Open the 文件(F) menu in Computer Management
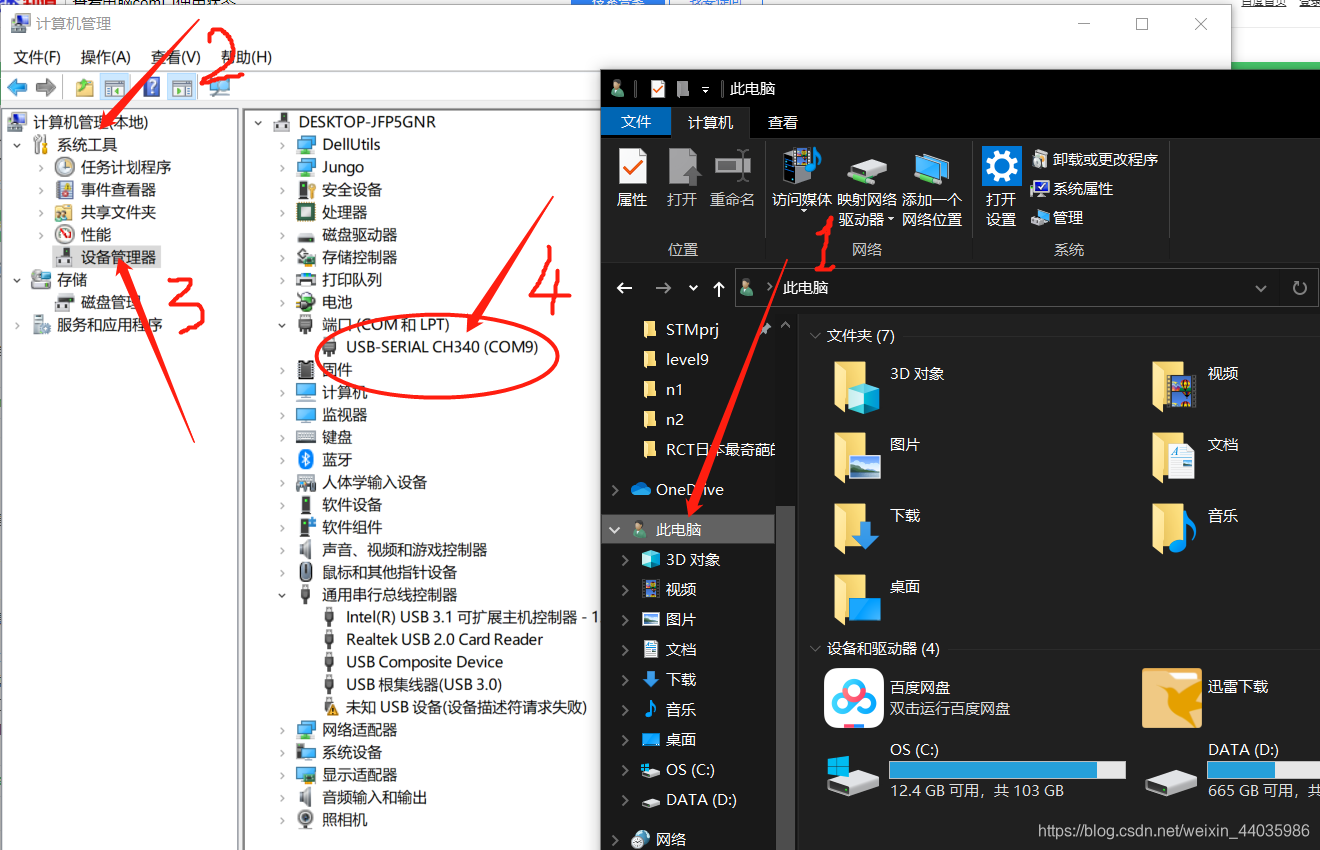This screenshot has height=850, width=1320. 37,57
